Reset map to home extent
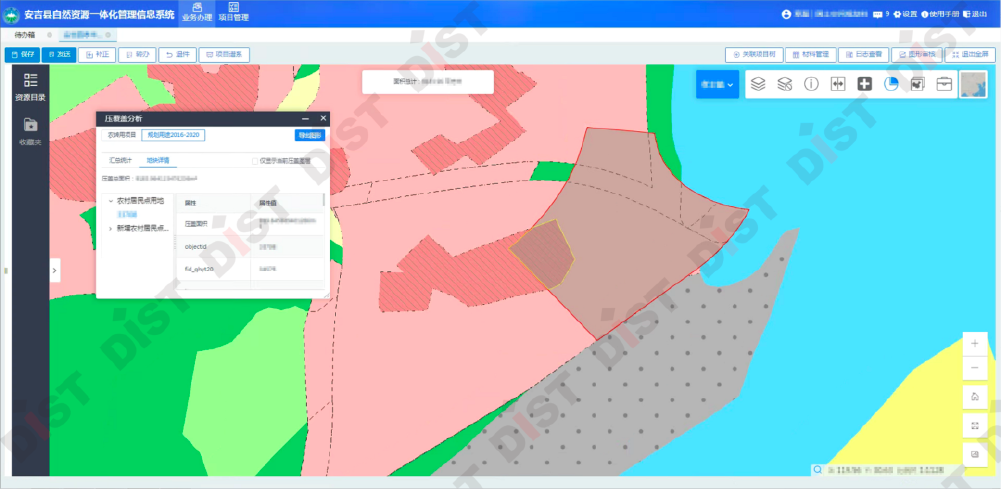This screenshot has width=1001, height=489. coord(975,397)
